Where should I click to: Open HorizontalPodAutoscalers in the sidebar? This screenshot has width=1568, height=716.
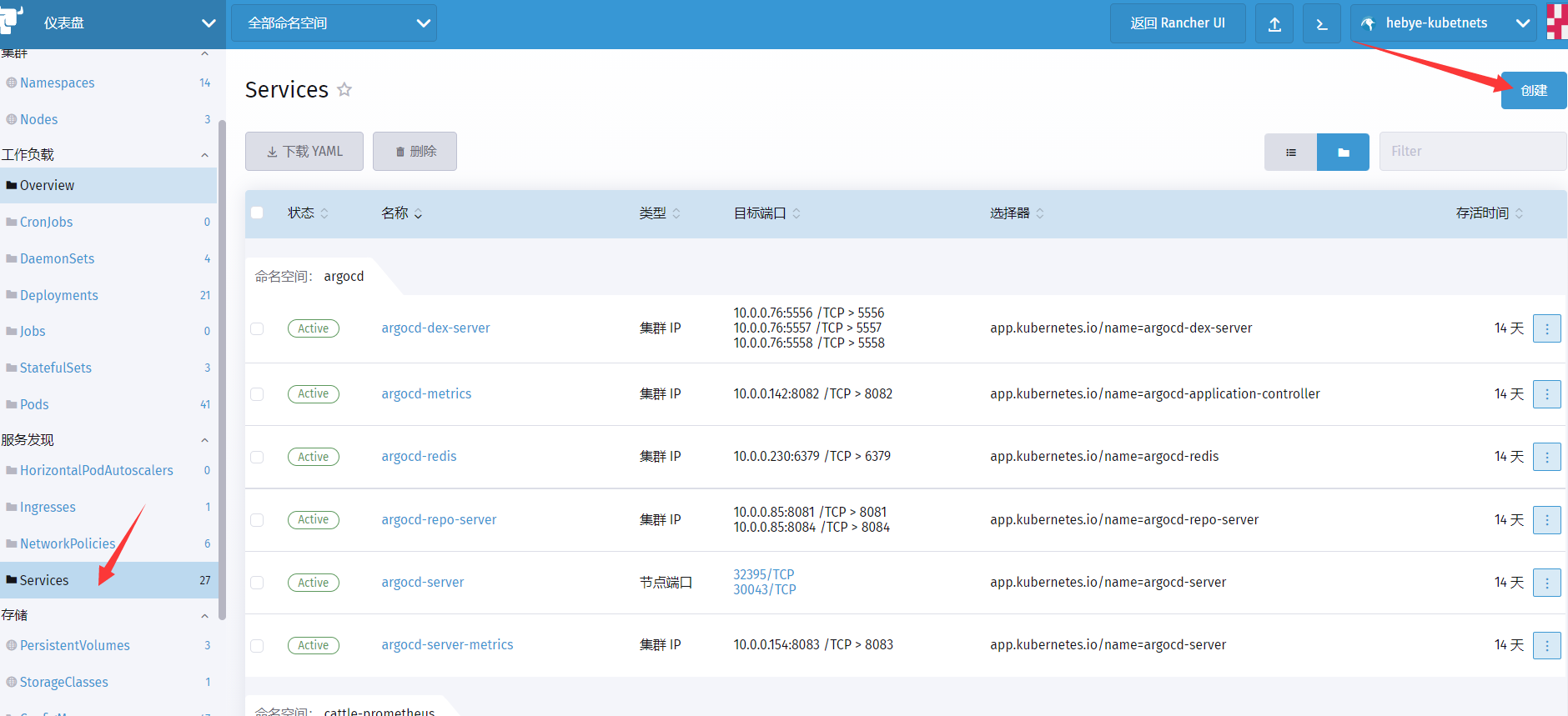point(97,470)
